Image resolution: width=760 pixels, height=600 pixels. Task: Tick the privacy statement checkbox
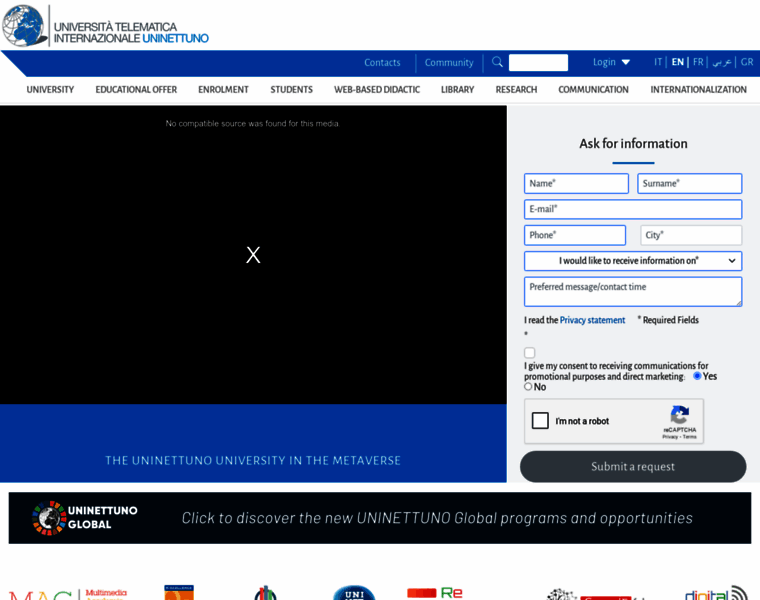coord(530,353)
